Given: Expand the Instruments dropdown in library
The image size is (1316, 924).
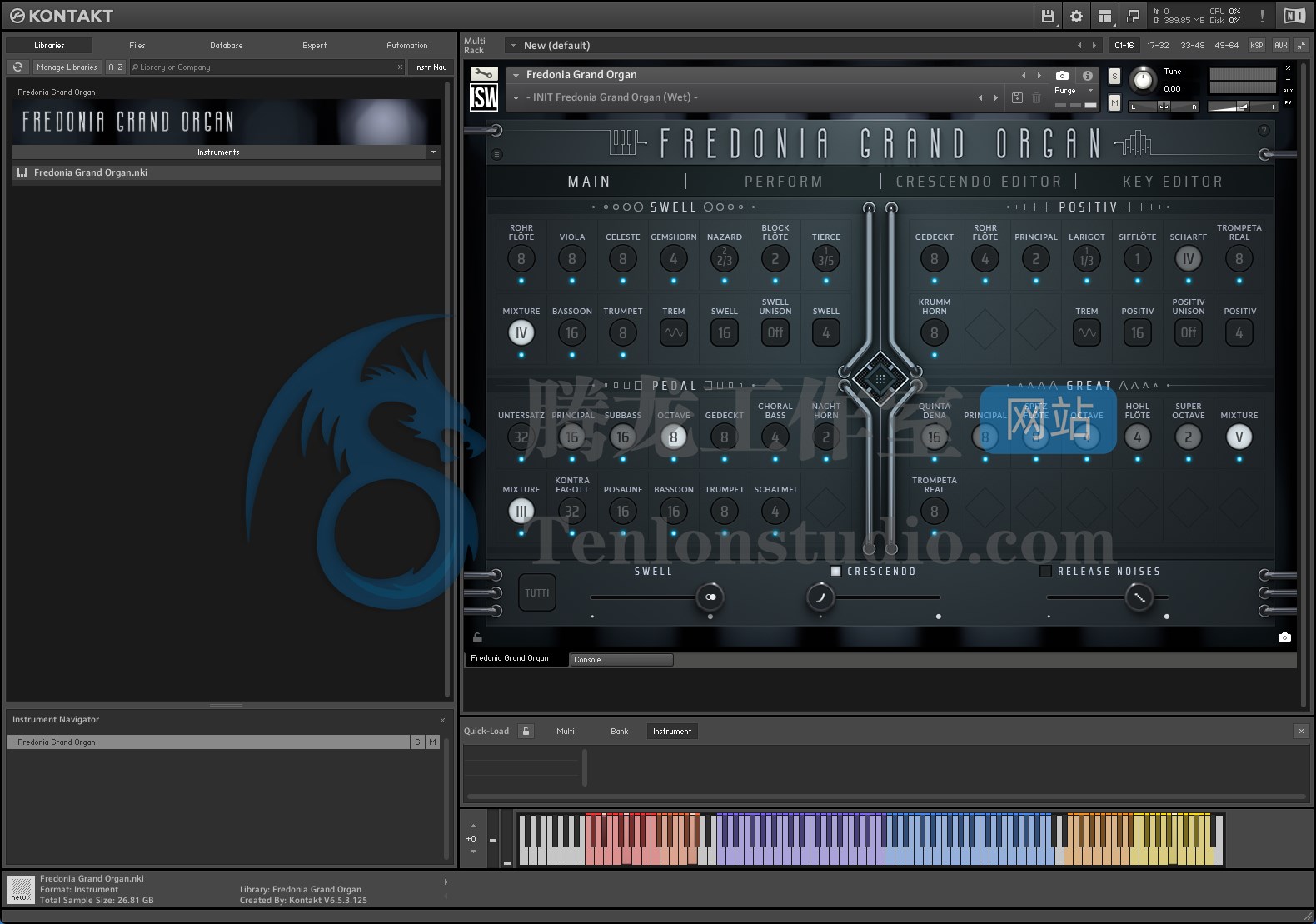Looking at the screenshot, I should [x=433, y=152].
